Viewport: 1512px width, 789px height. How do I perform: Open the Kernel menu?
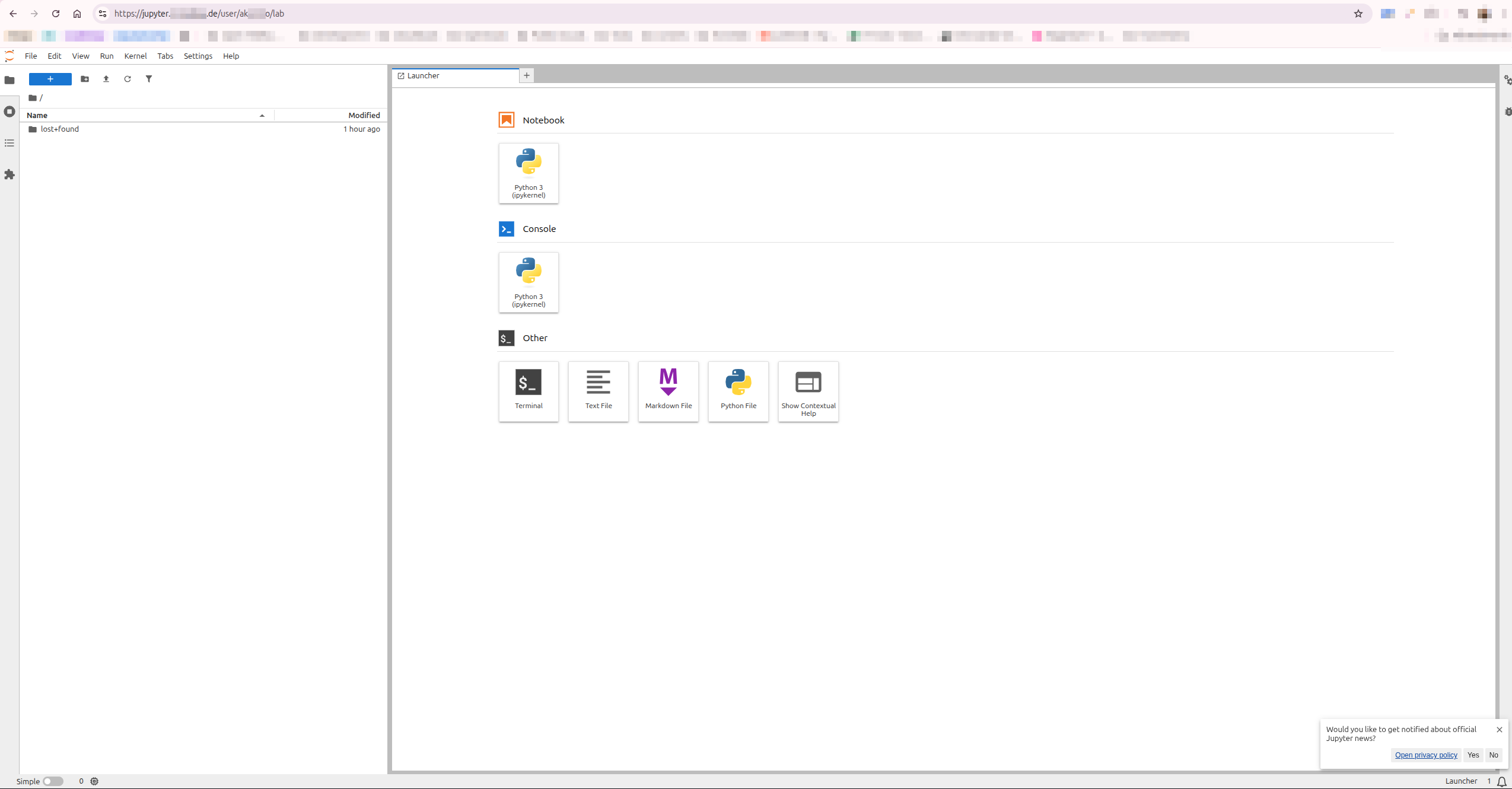(x=135, y=56)
